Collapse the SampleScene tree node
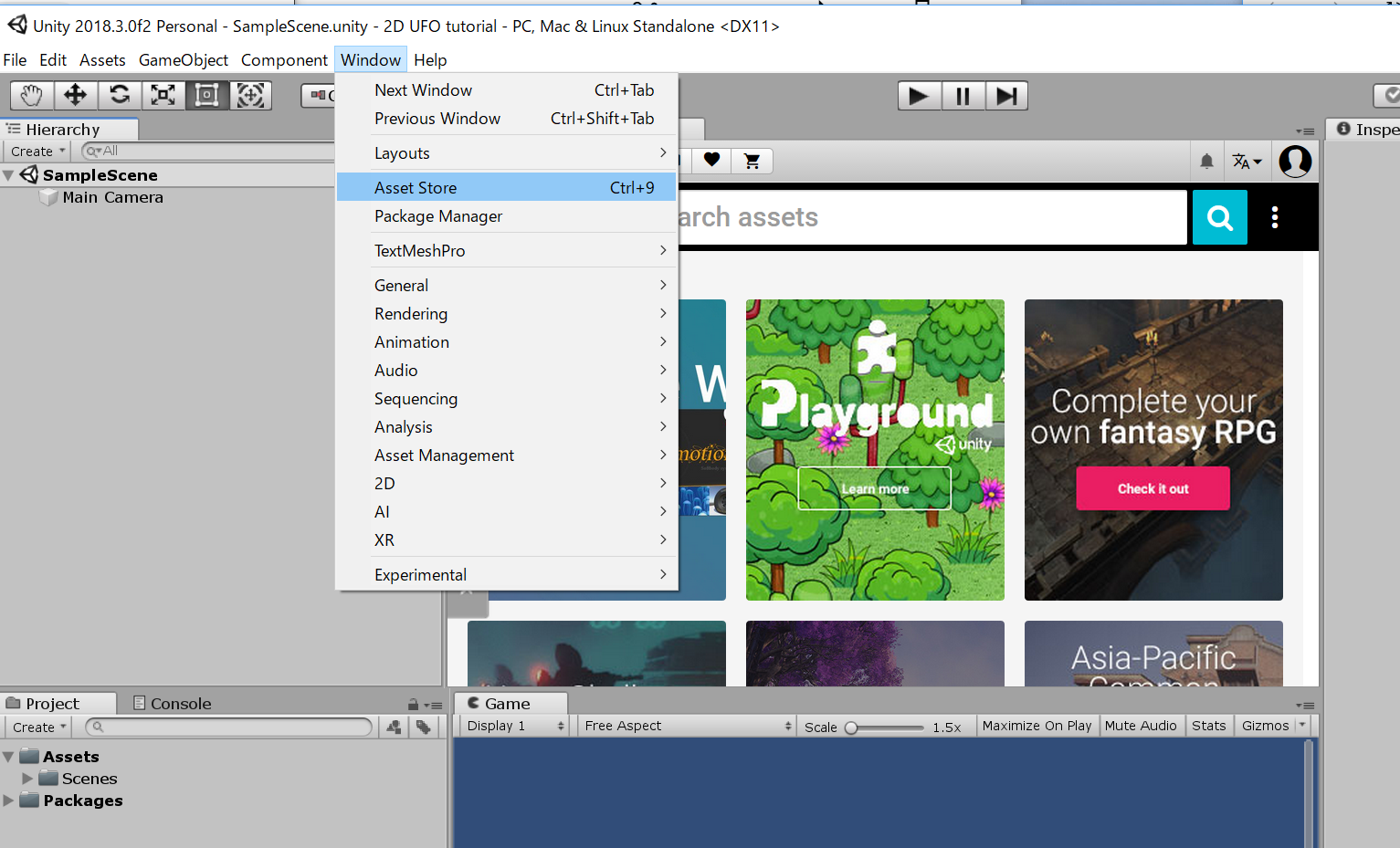The image size is (1400, 848). tap(8, 175)
